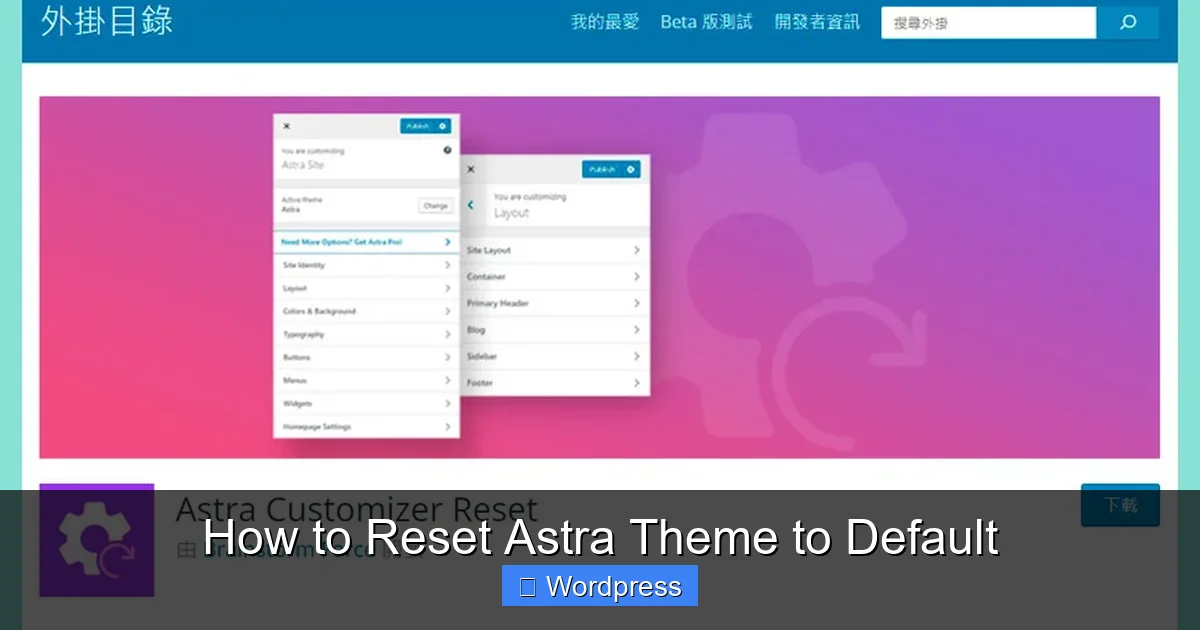Click the Astra Customizer Reset gear plugin icon
Viewport: 1200px width, 630px height.
(x=97, y=540)
